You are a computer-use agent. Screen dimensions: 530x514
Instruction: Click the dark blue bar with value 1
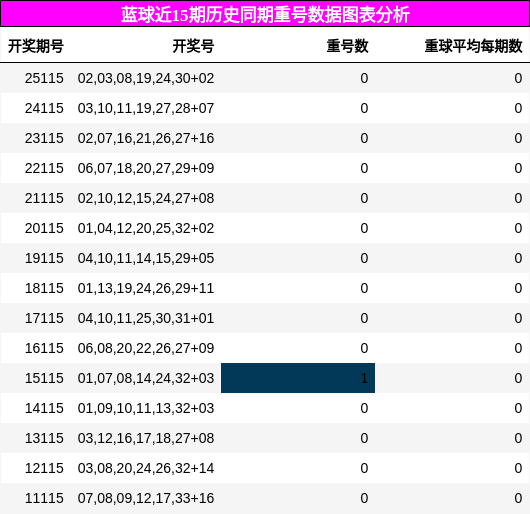298,378
